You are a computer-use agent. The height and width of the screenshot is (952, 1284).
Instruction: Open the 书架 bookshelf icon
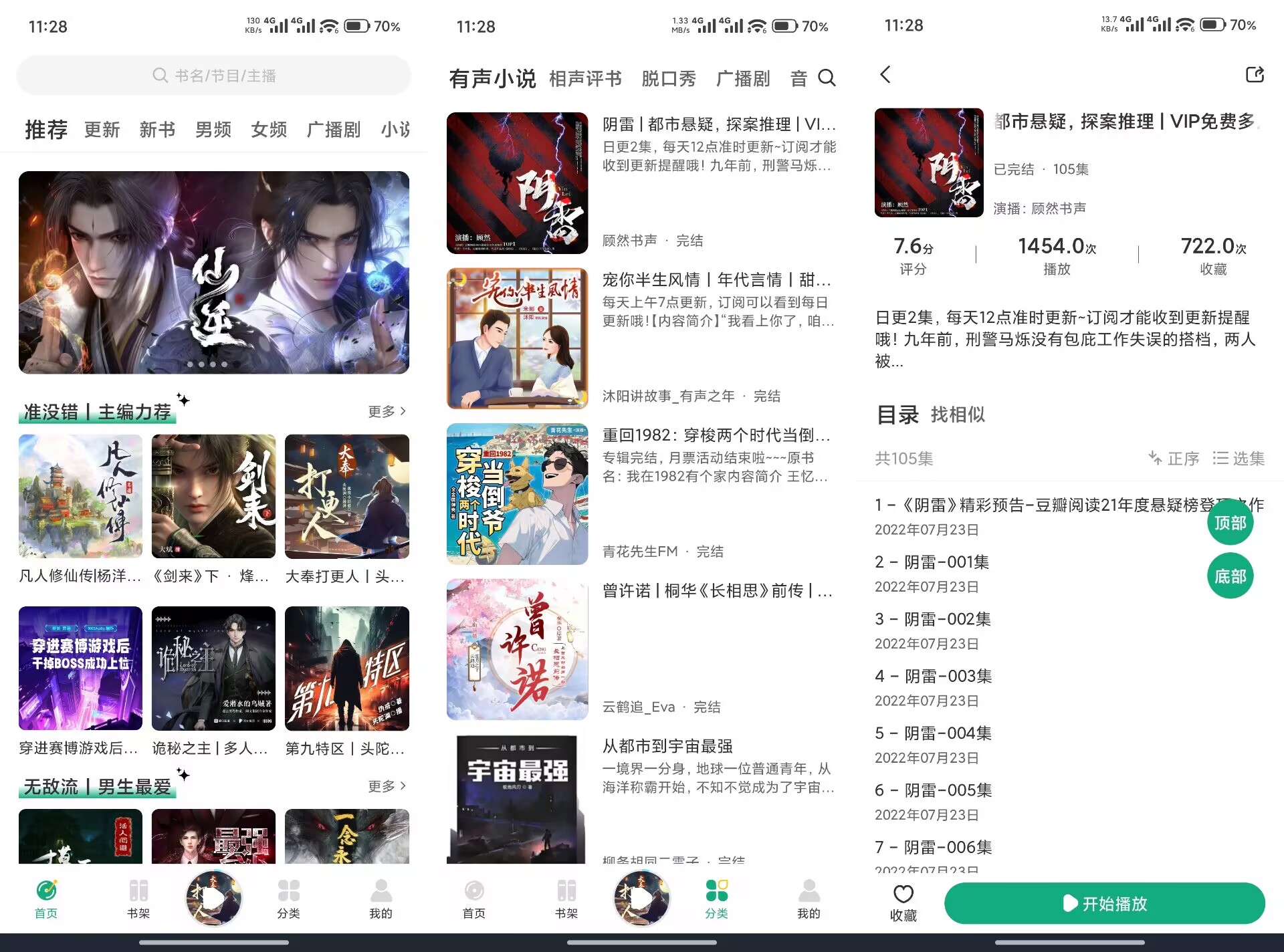pos(139,899)
